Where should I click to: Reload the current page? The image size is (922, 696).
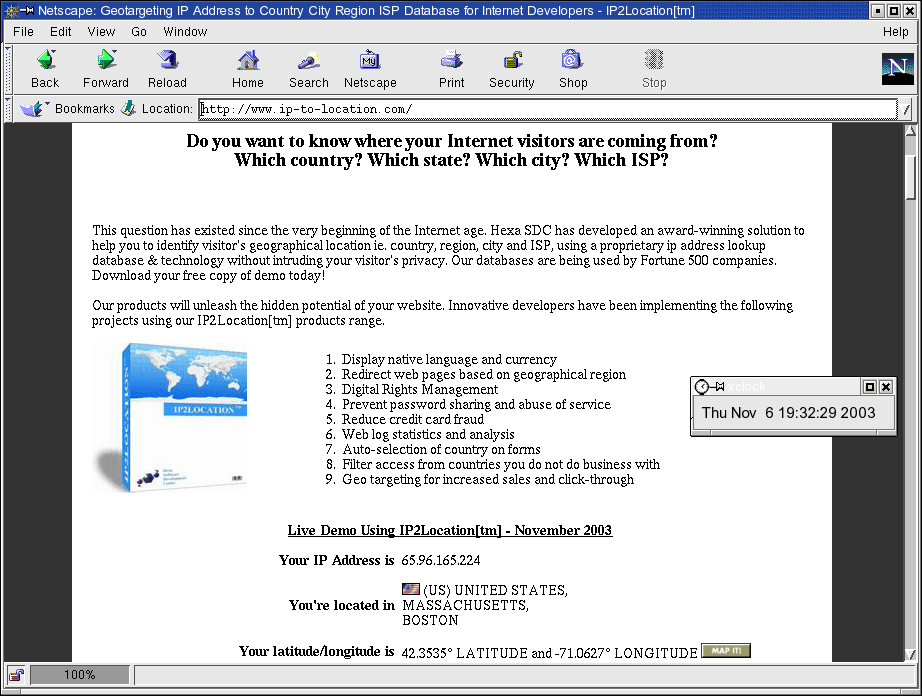pos(168,69)
